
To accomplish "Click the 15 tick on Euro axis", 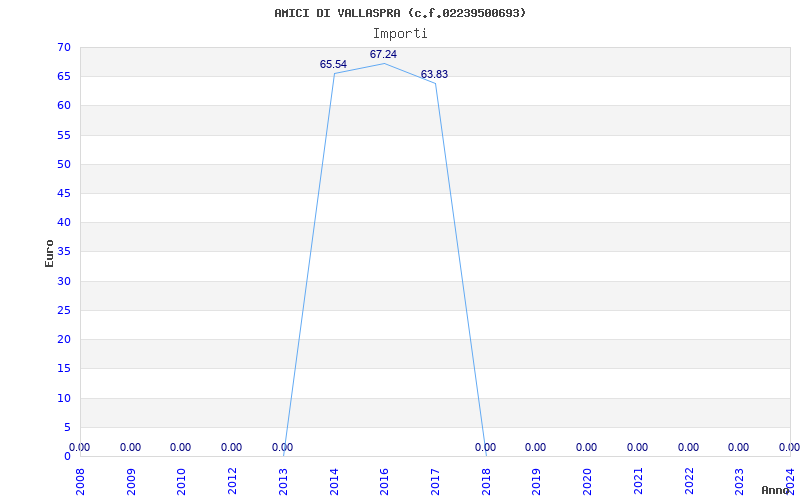I will (64, 368).
